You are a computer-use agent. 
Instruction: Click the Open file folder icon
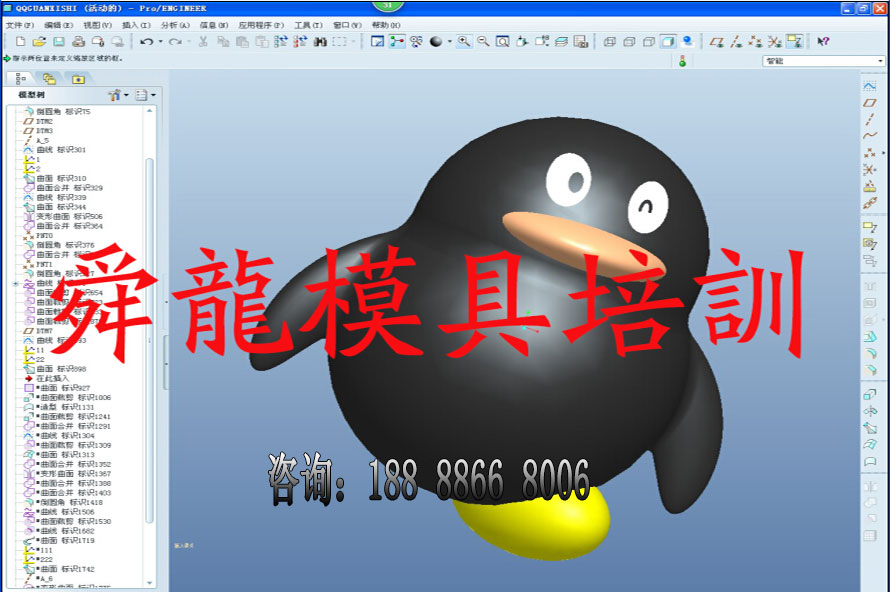(x=39, y=41)
